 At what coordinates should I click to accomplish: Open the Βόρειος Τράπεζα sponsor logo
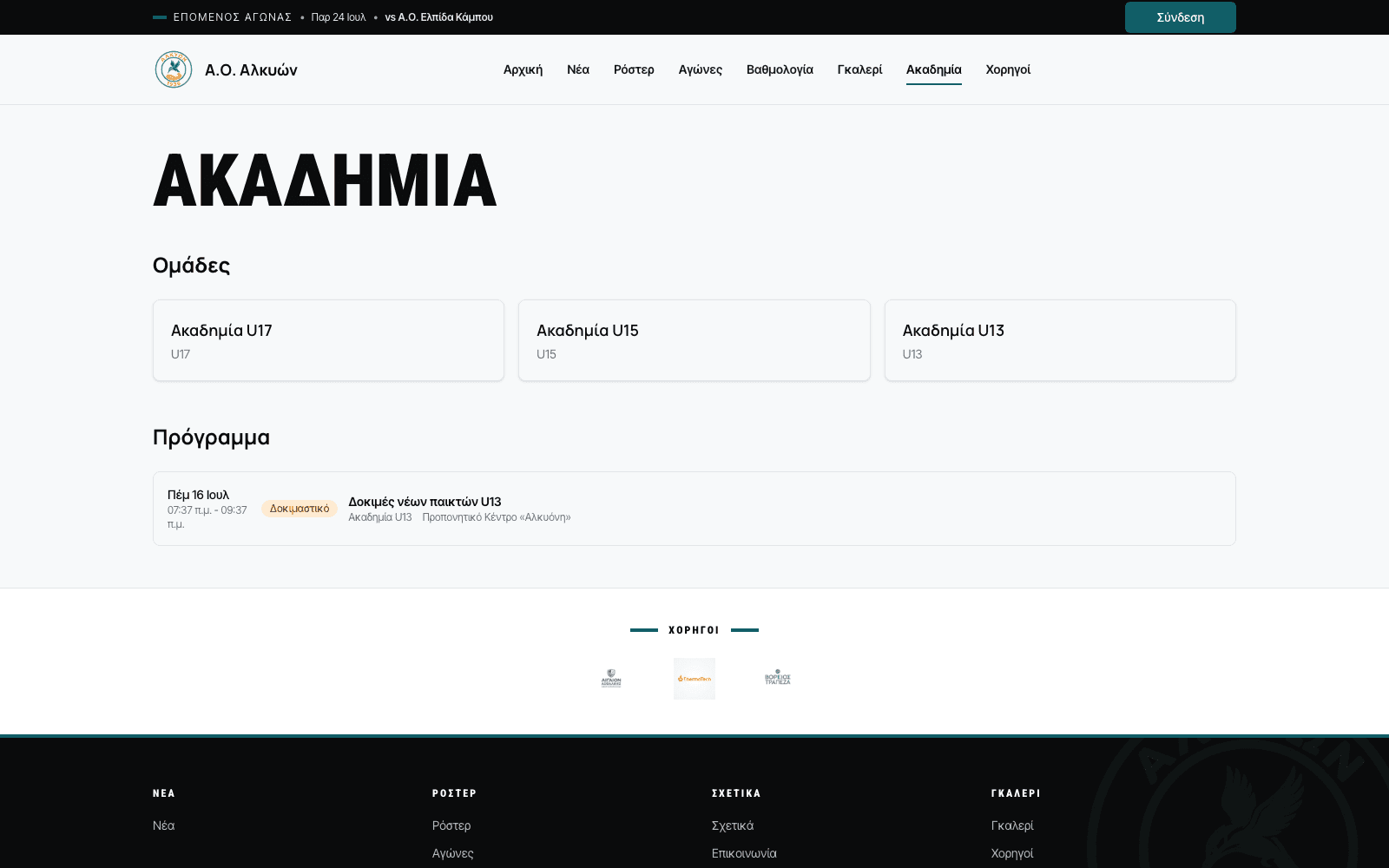click(x=778, y=679)
